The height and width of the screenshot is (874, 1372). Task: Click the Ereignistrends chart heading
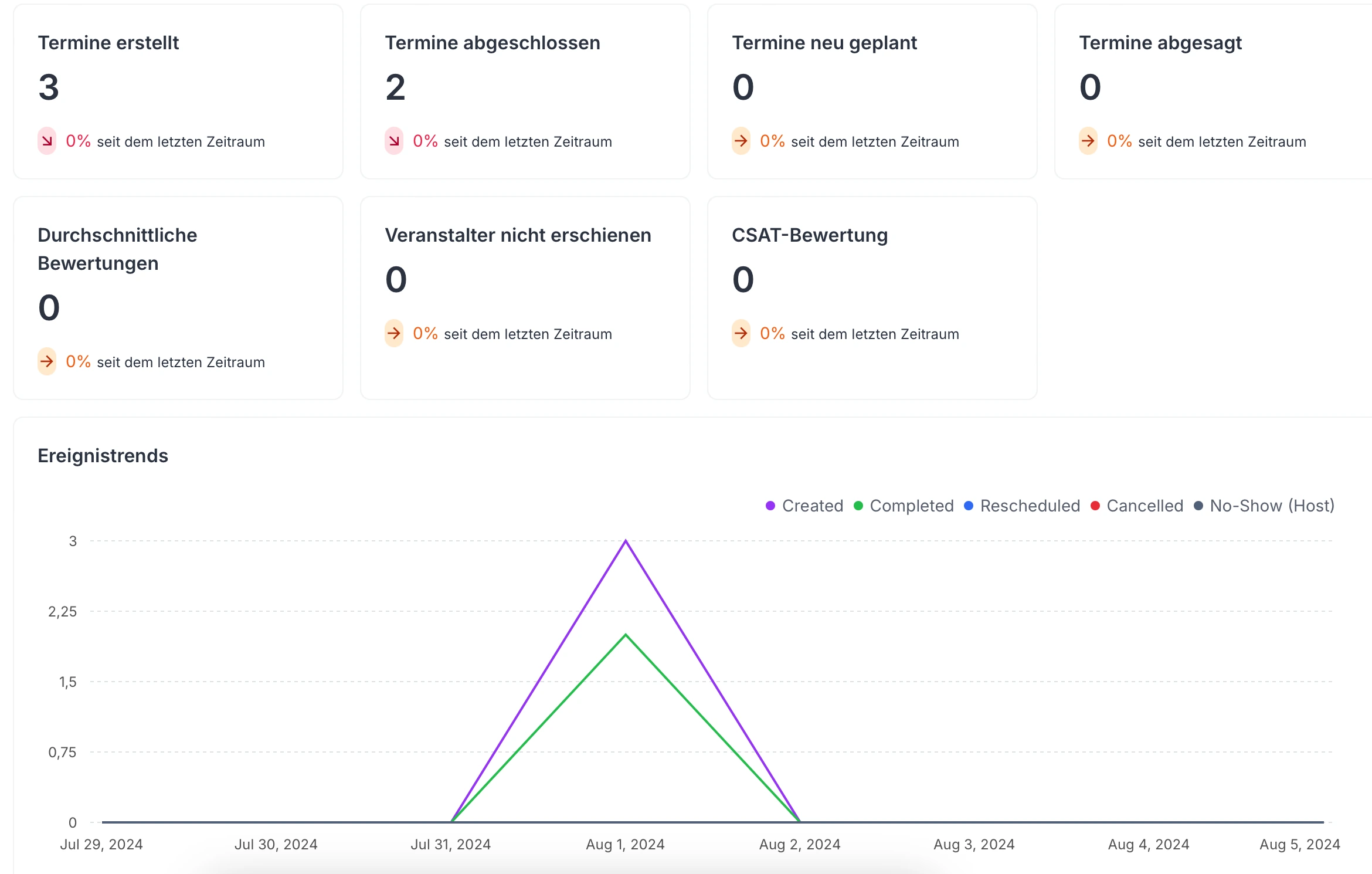[103, 456]
